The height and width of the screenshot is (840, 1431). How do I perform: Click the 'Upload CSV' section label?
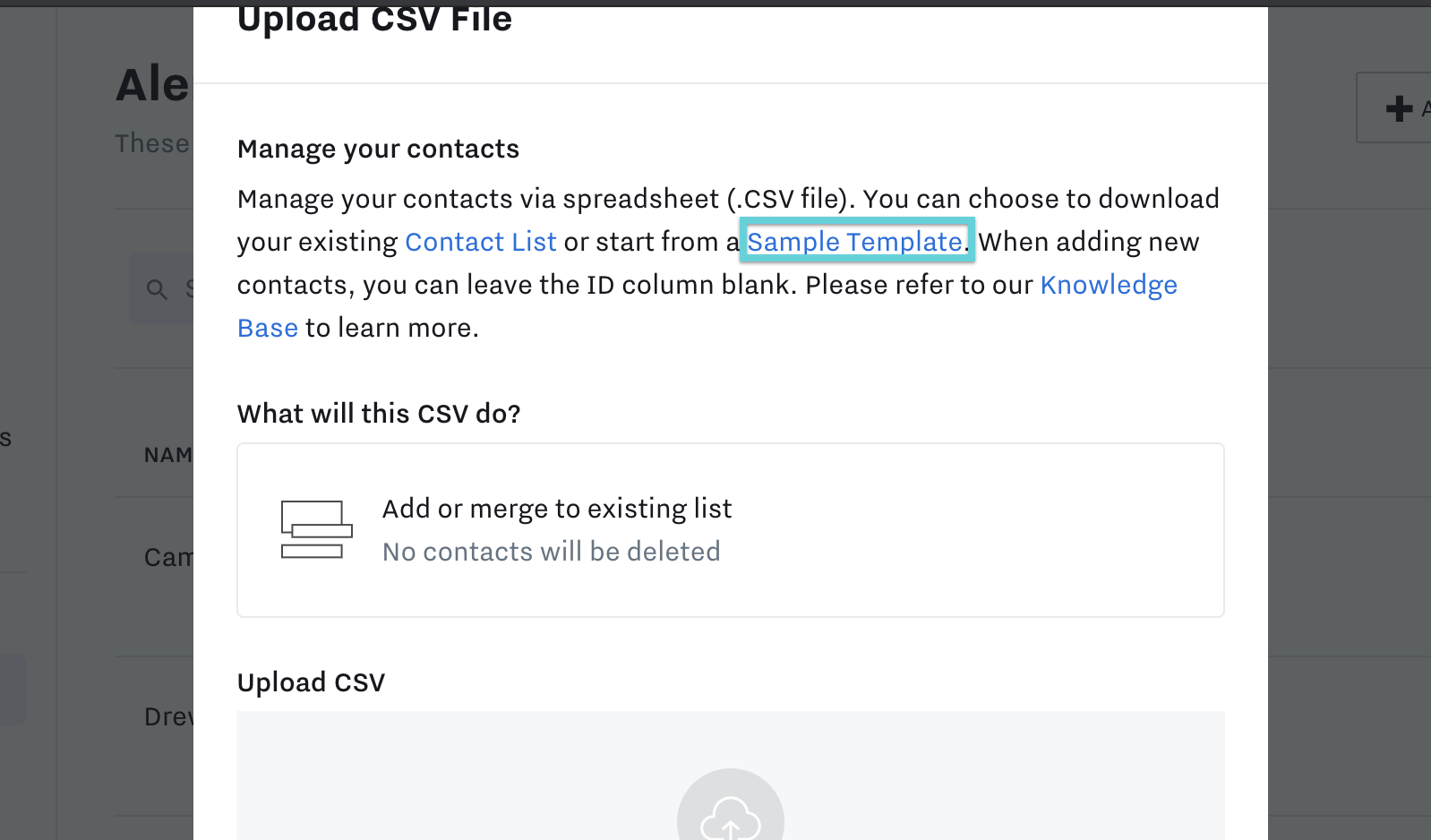click(311, 682)
